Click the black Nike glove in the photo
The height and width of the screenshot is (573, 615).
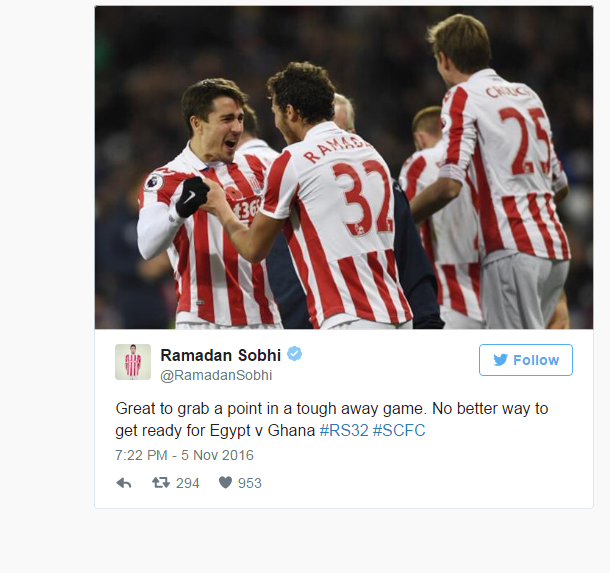192,196
